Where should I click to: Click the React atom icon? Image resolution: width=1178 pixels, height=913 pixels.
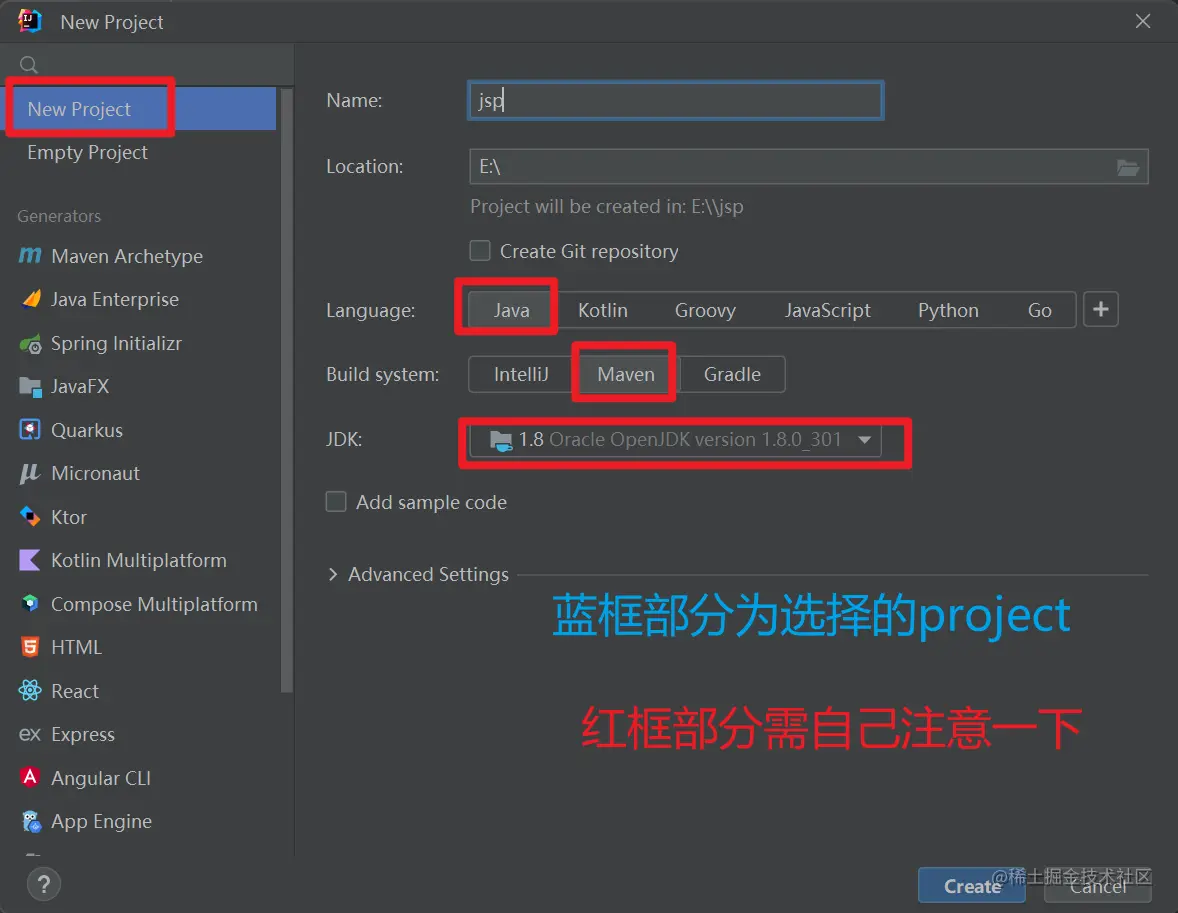click(x=30, y=691)
